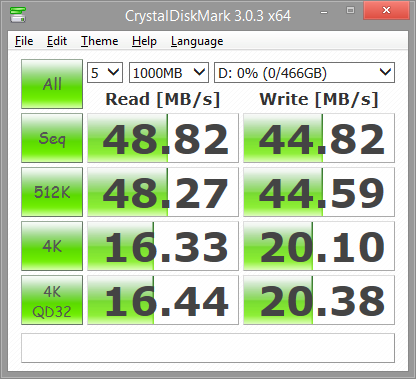Expand the test count dropdown showing 5
Screen dimensions: 416x379
click(x=105, y=73)
